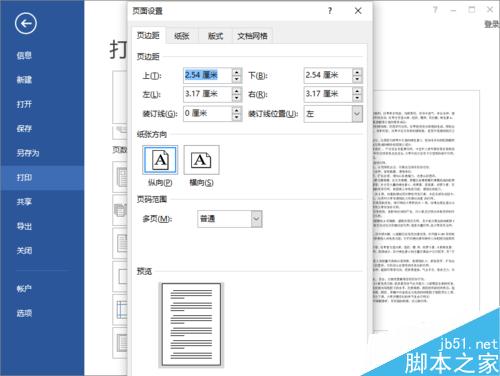
Task: Click the 装订线(G) gutter field
Action: click(207, 114)
